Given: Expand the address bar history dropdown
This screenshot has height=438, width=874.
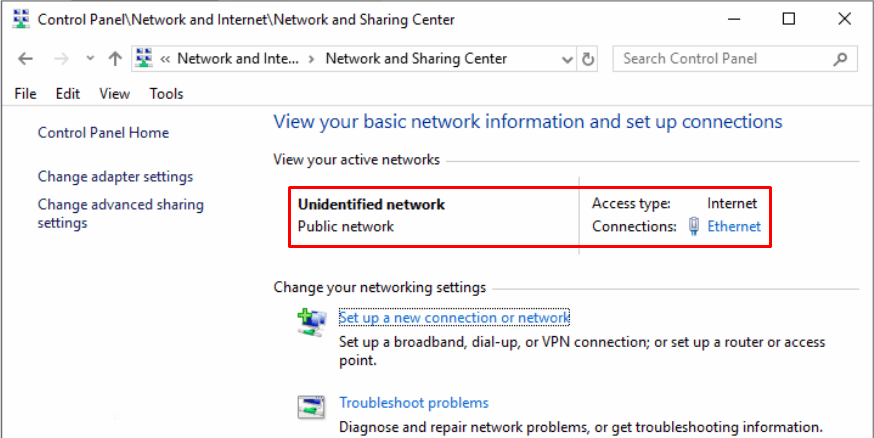Looking at the screenshot, I should (x=567, y=59).
